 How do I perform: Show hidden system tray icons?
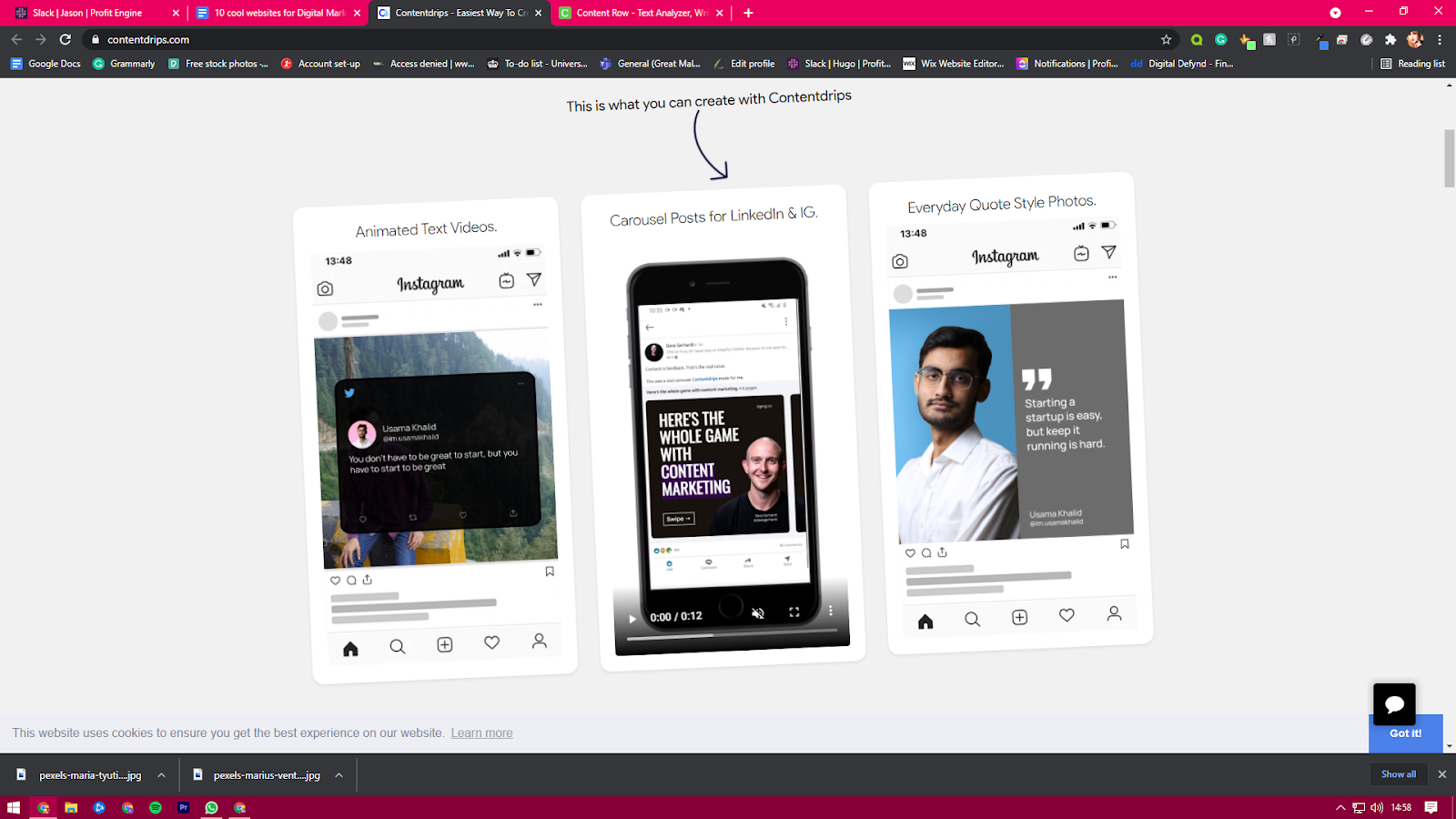(1340, 807)
